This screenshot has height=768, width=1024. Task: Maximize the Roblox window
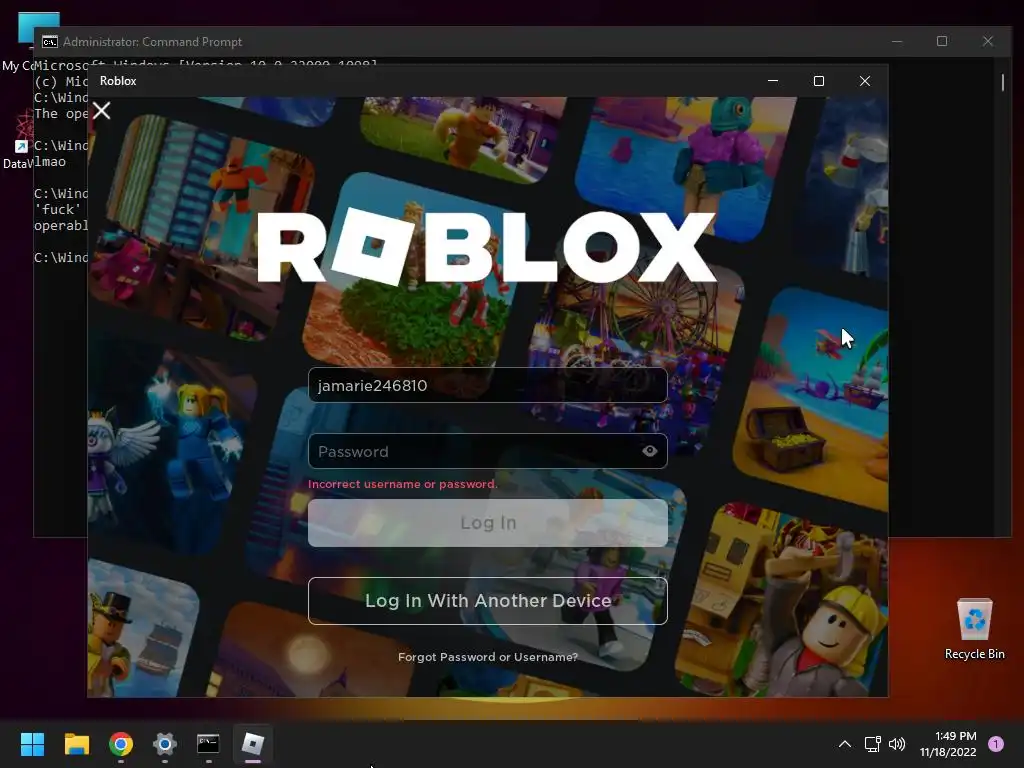[819, 81]
